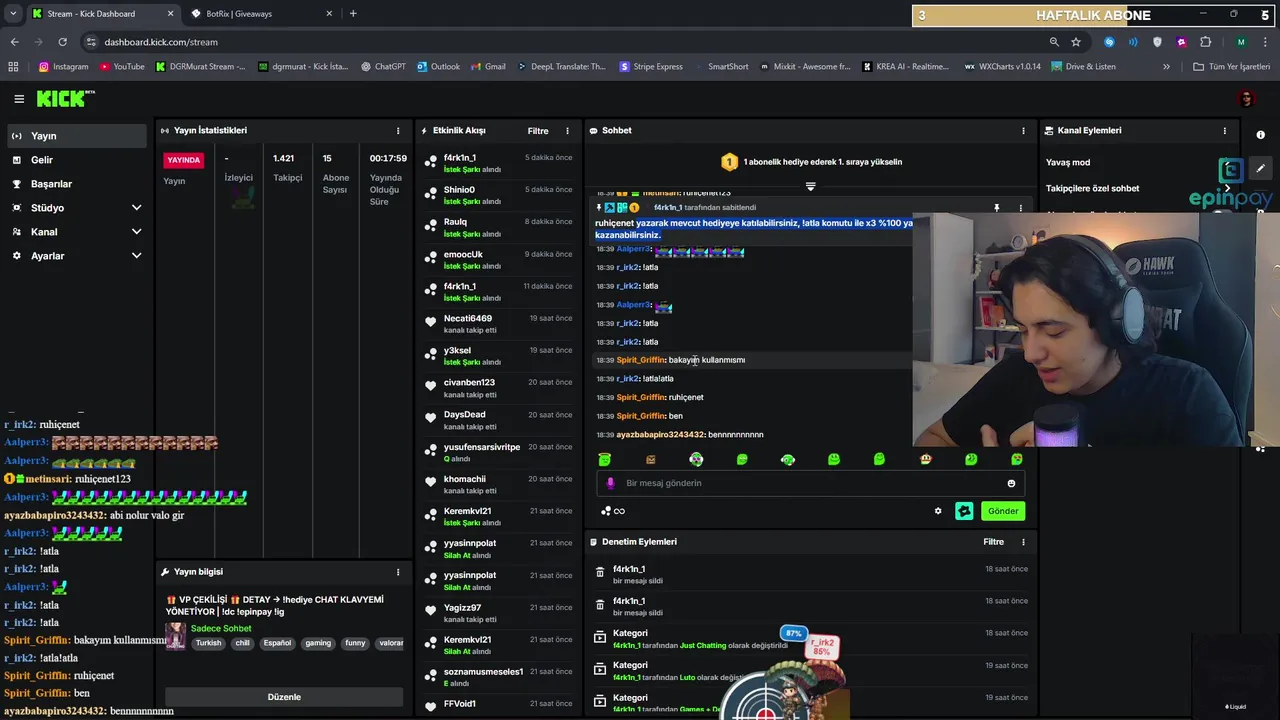
Task: Click the Turkish stream tag
Action: pos(208,644)
